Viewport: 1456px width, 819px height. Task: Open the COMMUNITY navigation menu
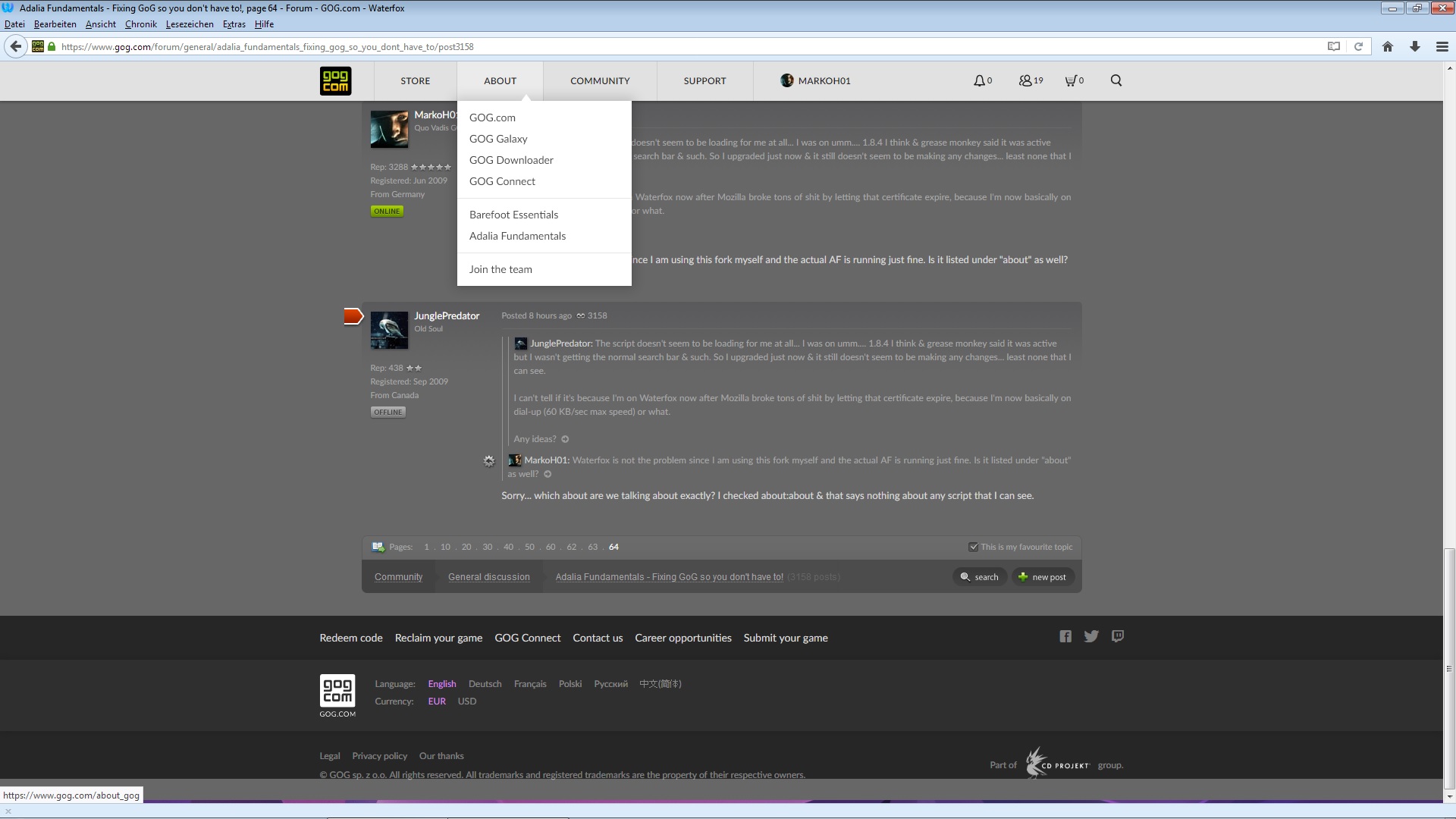pyautogui.click(x=600, y=80)
